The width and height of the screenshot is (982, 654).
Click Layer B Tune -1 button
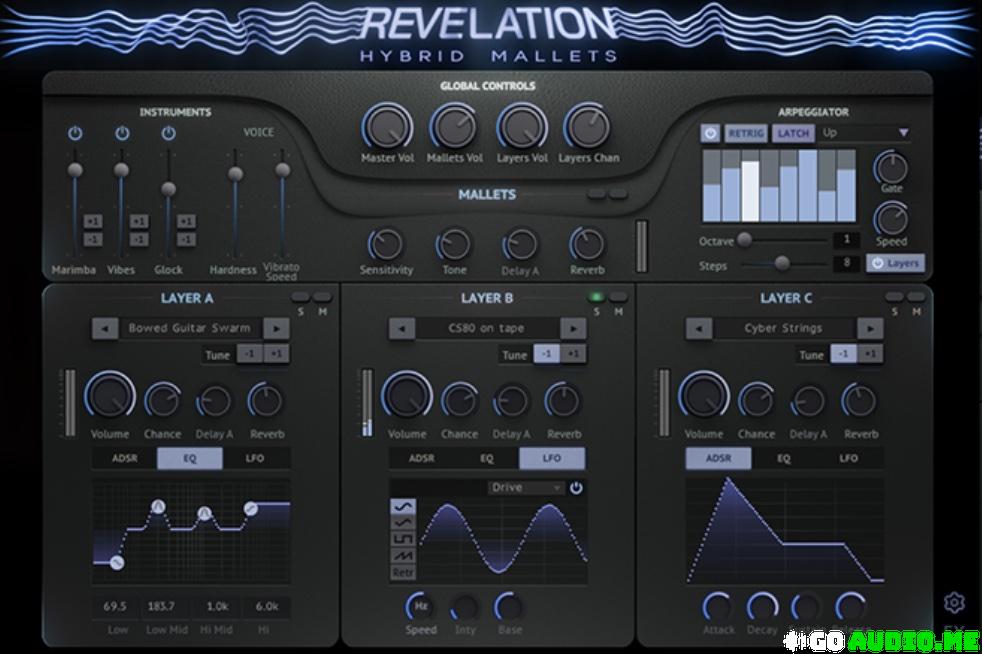546,354
